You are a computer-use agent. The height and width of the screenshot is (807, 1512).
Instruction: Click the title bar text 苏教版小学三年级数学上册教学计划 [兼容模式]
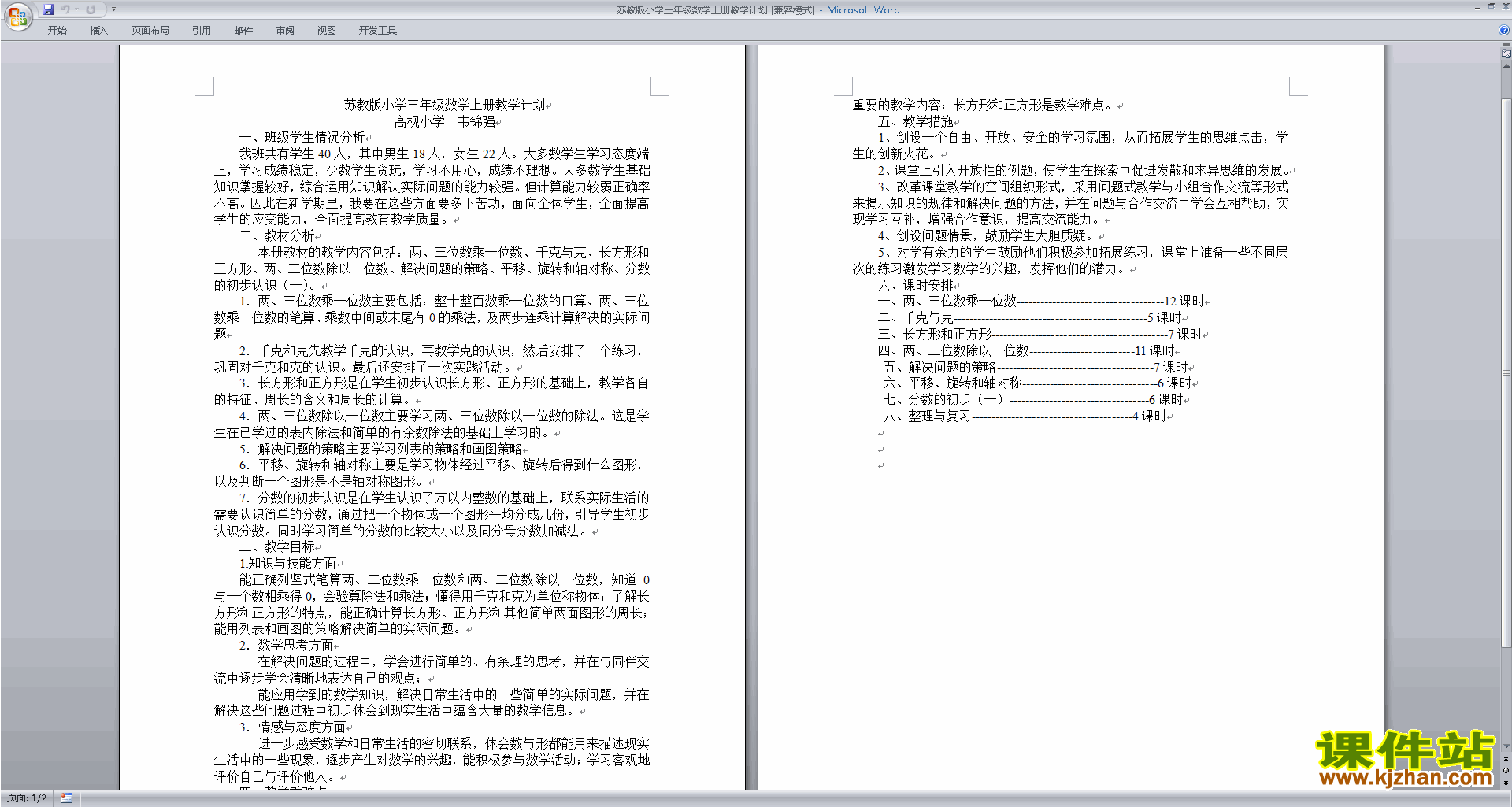[715, 9]
